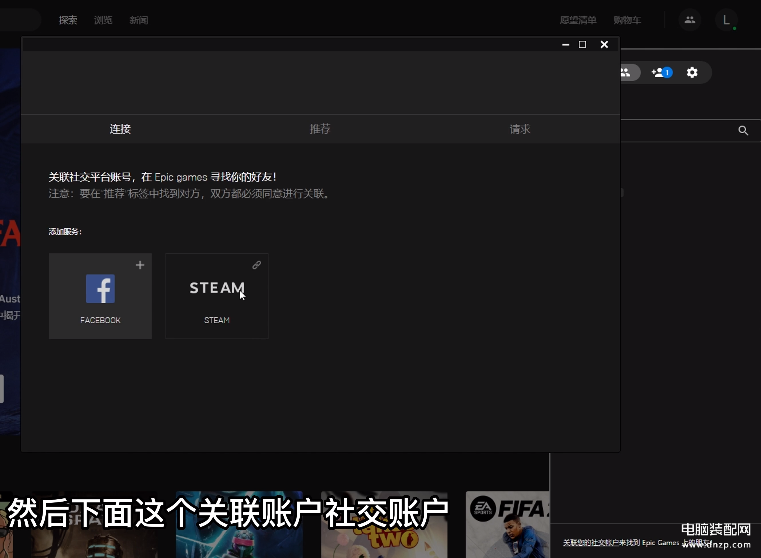Click the Facebook logo icon

(100, 289)
